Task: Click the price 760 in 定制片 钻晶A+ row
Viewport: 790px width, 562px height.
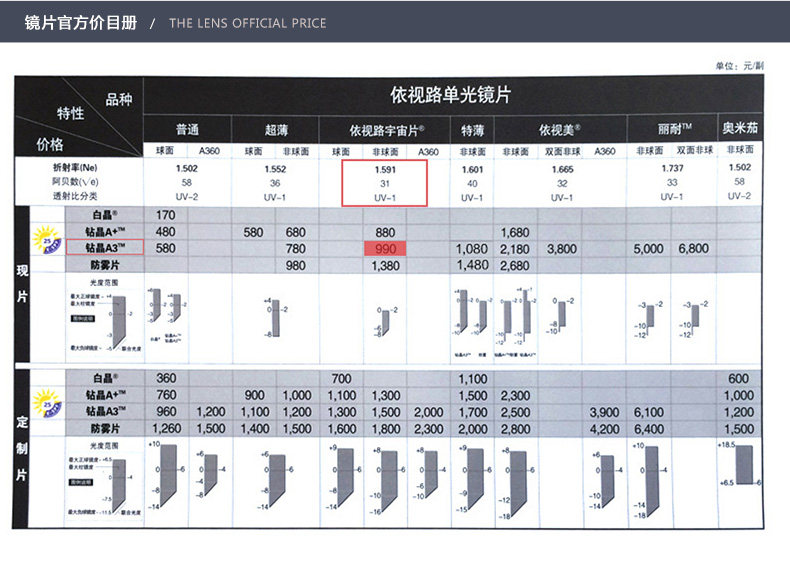Action: [x=166, y=395]
